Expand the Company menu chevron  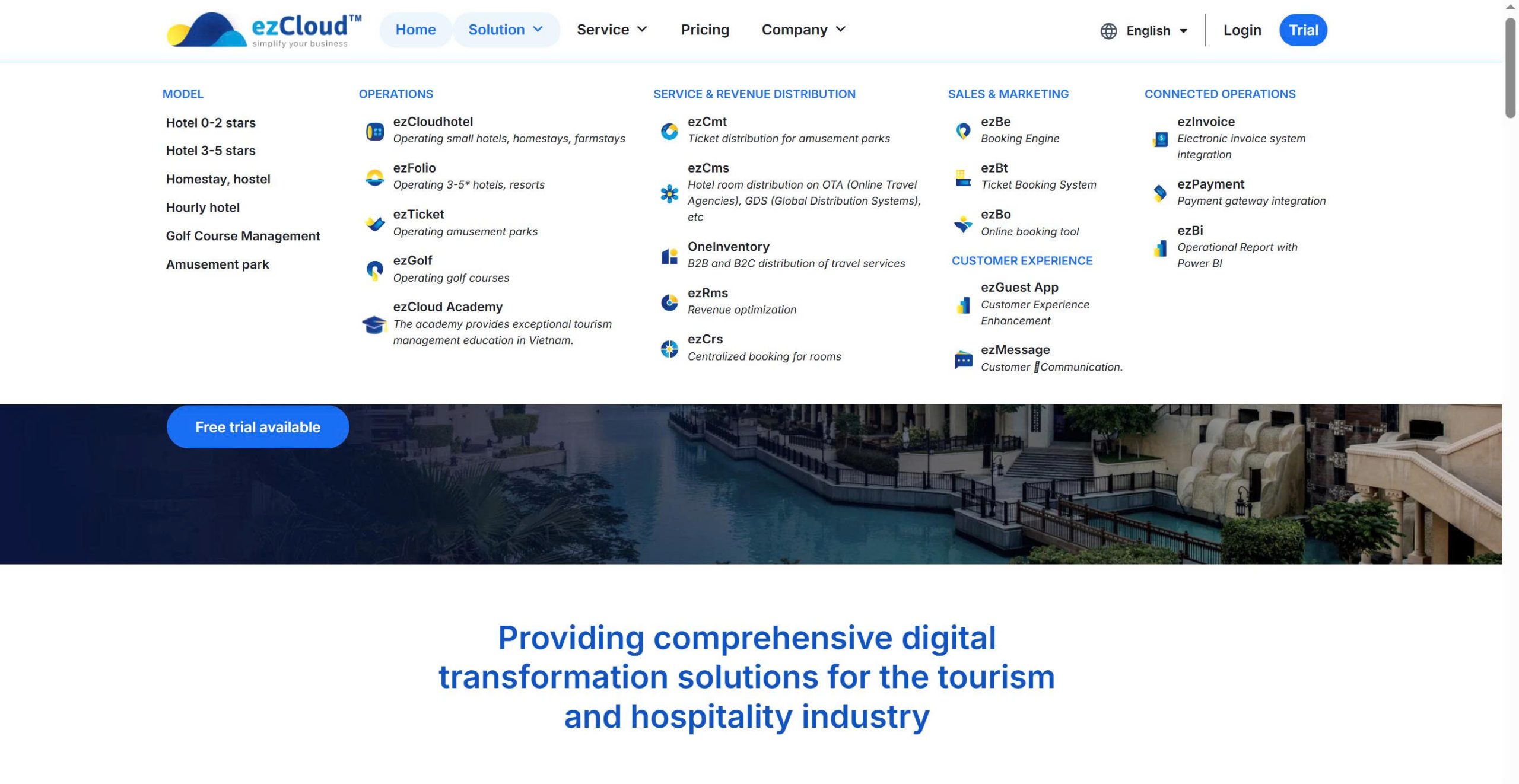(x=840, y=29)
